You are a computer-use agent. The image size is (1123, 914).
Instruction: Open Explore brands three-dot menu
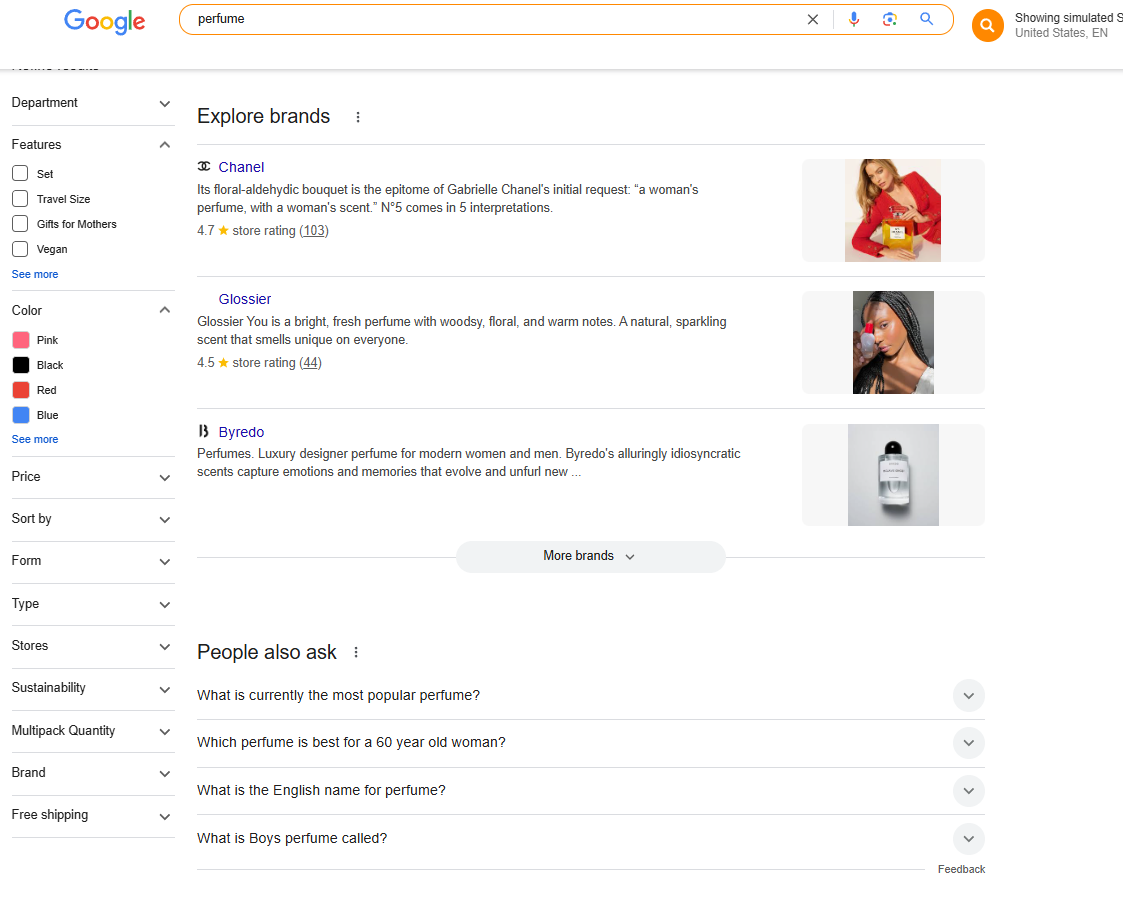pyautogui.click(x=358, y=117)
